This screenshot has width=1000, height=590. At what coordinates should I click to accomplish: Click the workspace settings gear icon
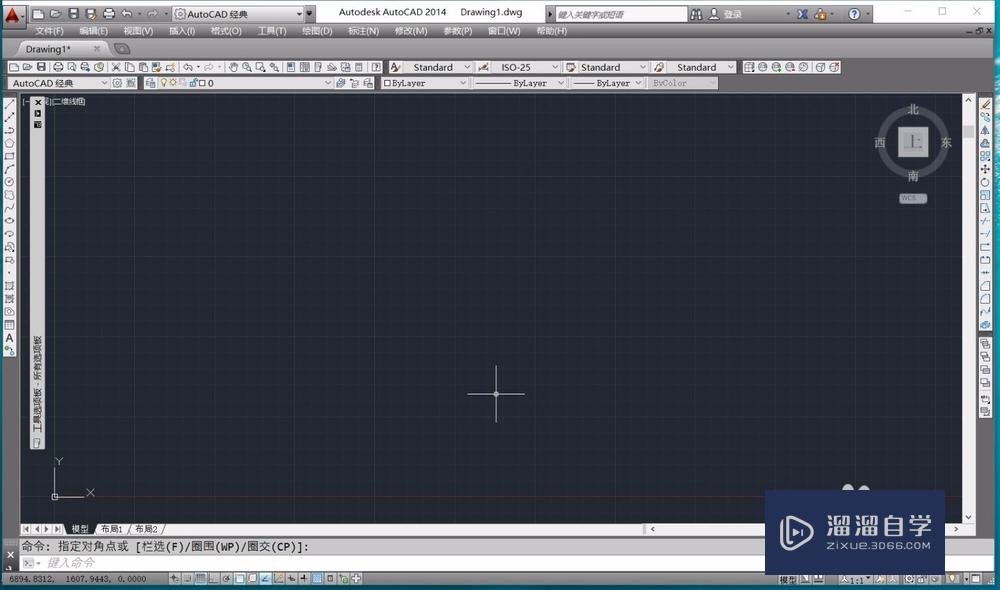tap(117, 83)
